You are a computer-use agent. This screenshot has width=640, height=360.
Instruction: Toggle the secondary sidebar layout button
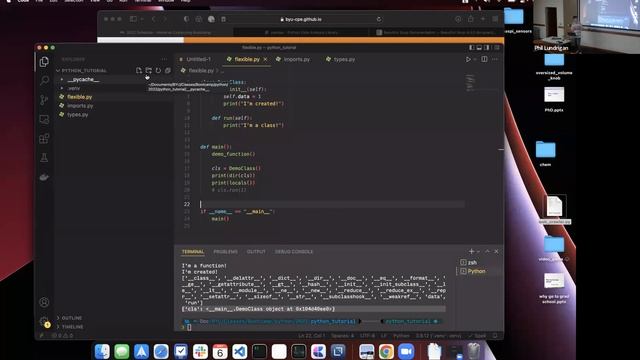tap(487, 48)
